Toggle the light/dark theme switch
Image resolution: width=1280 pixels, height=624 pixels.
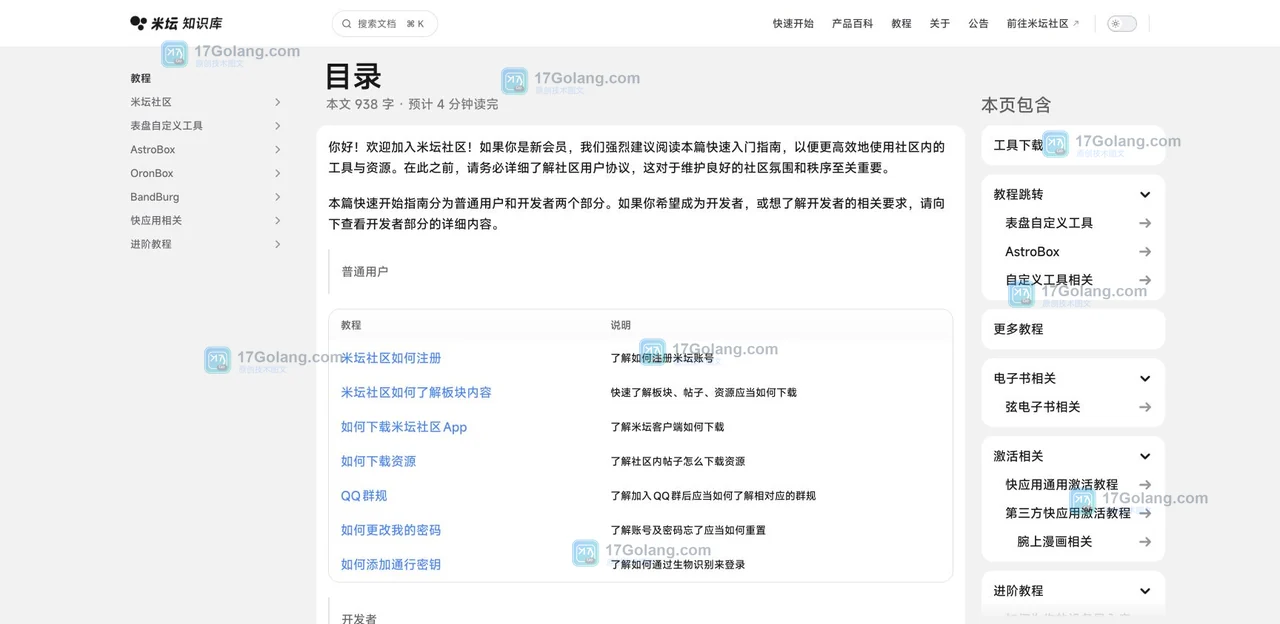point(1122,23)
